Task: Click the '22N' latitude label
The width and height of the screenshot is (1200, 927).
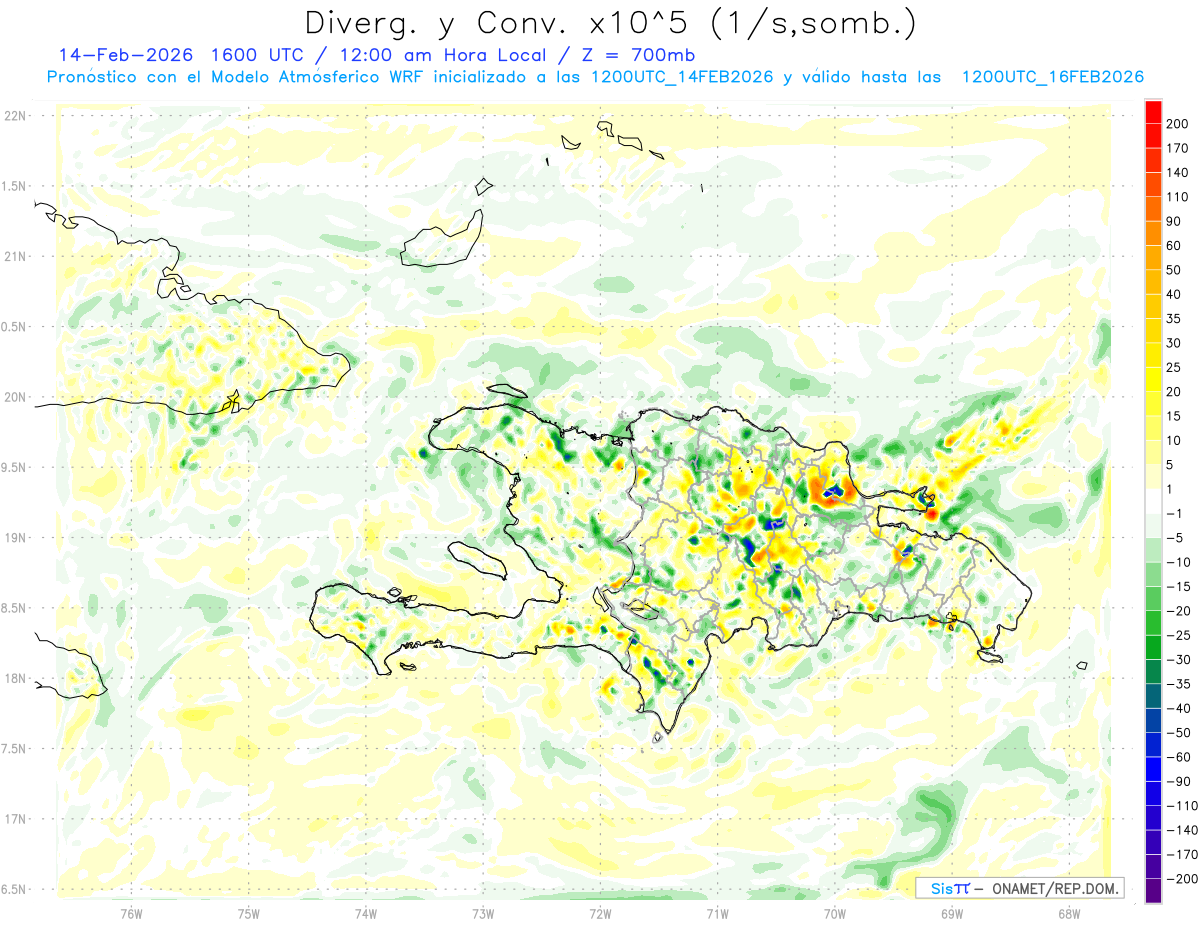Action: click(15, 116)
